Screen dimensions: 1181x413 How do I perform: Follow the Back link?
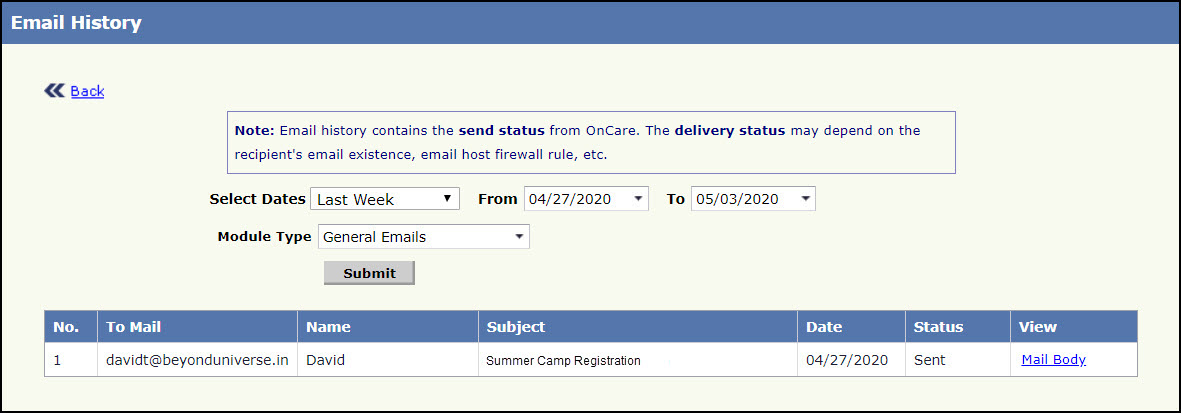[x=87, y=91]
